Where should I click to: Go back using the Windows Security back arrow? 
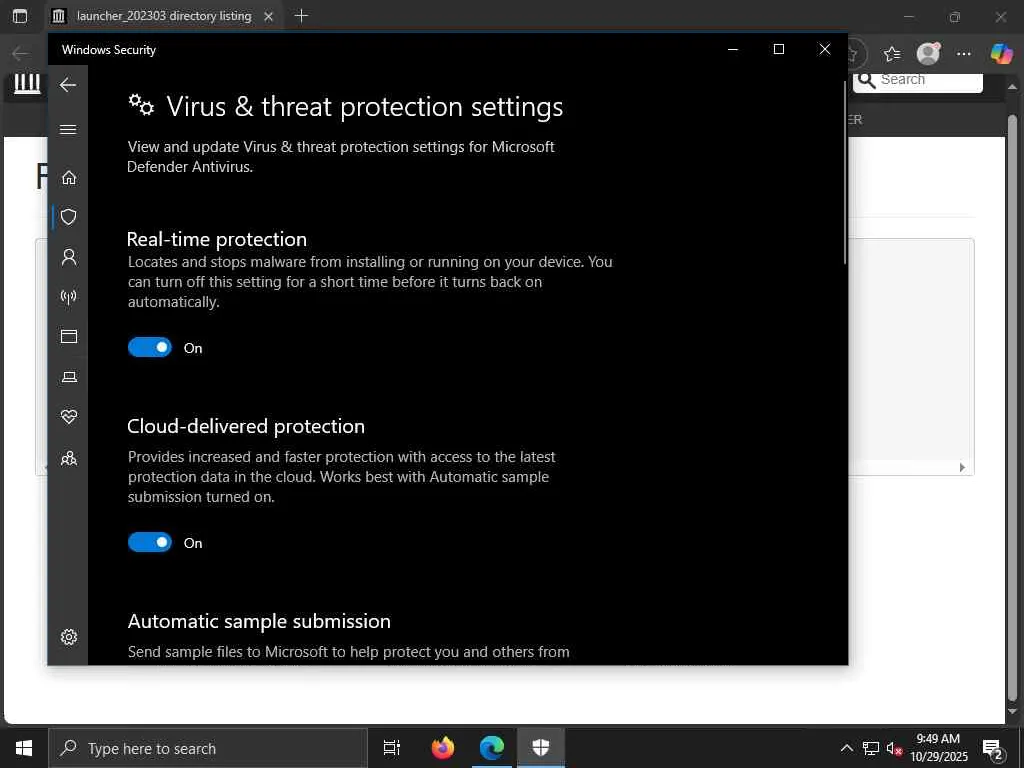click(x=68, y=85)
